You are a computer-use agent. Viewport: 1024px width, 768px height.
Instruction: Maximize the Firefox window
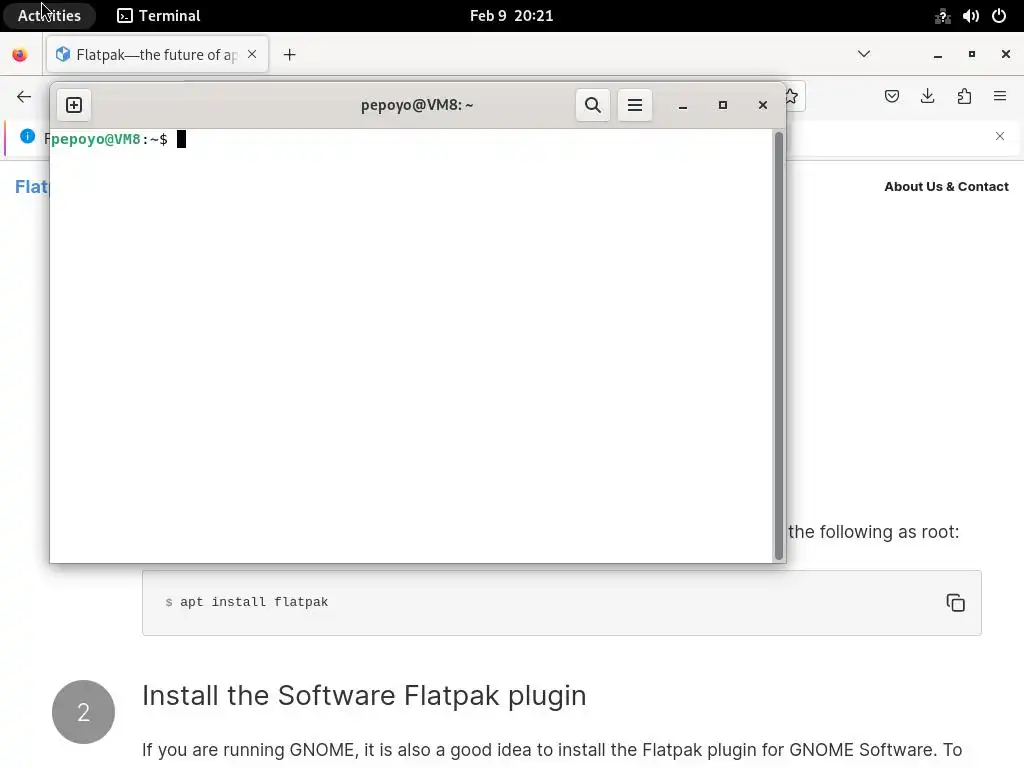pos(972,55)
